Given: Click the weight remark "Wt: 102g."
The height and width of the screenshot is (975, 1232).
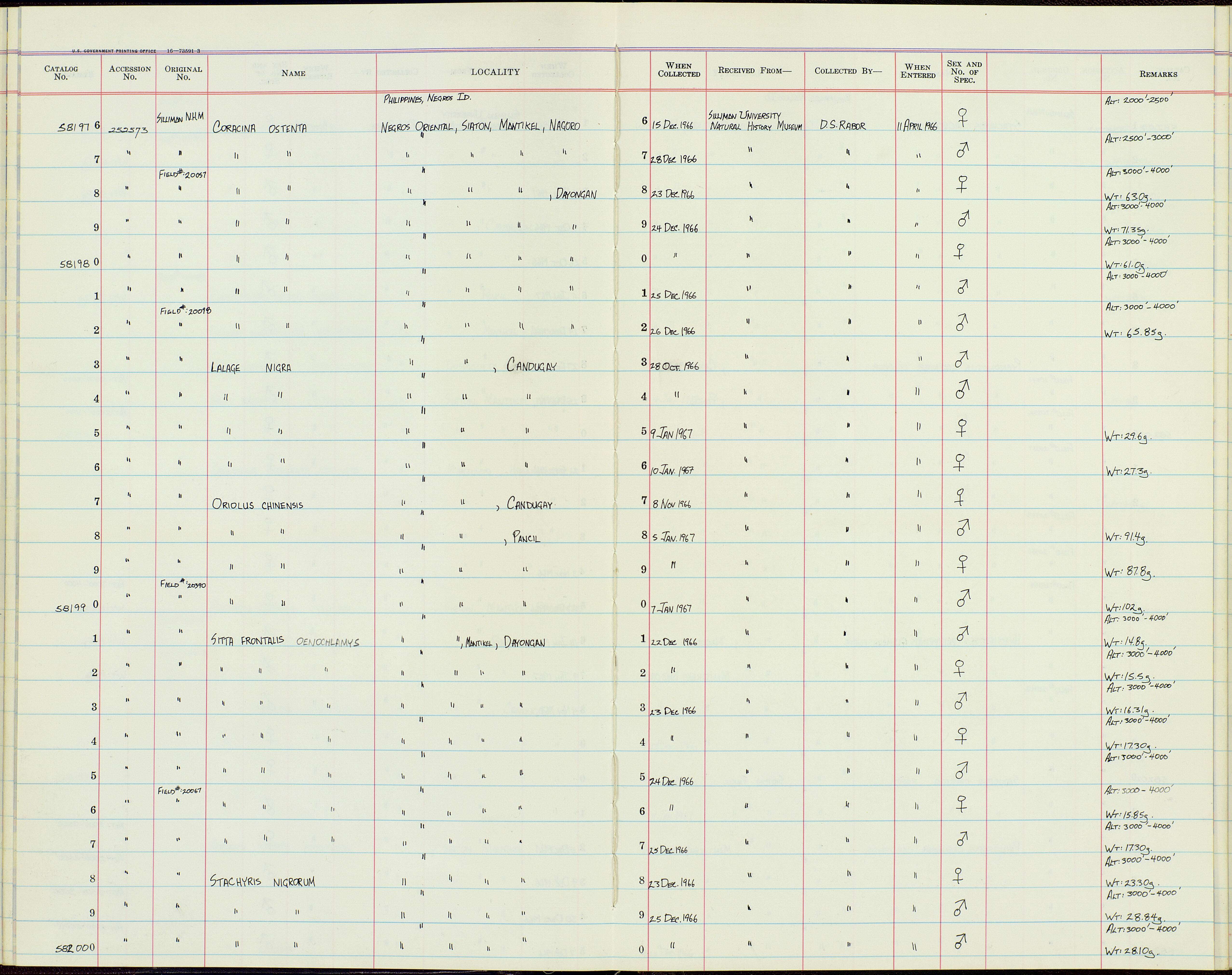Looking at the screenshot, I should (x=1124, y=608).
